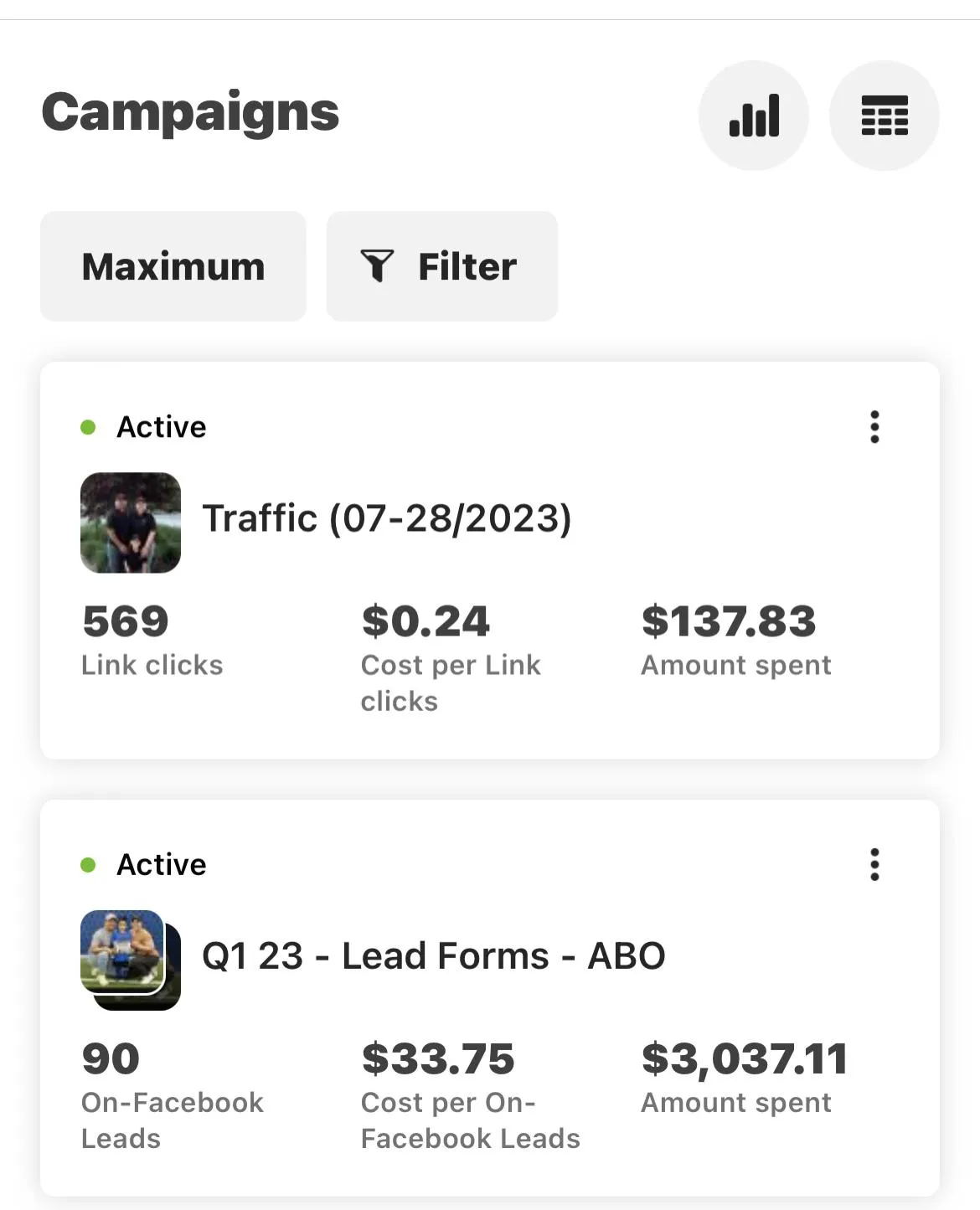Switch to the table view icon
The image size is (980, 1210).
884,116
